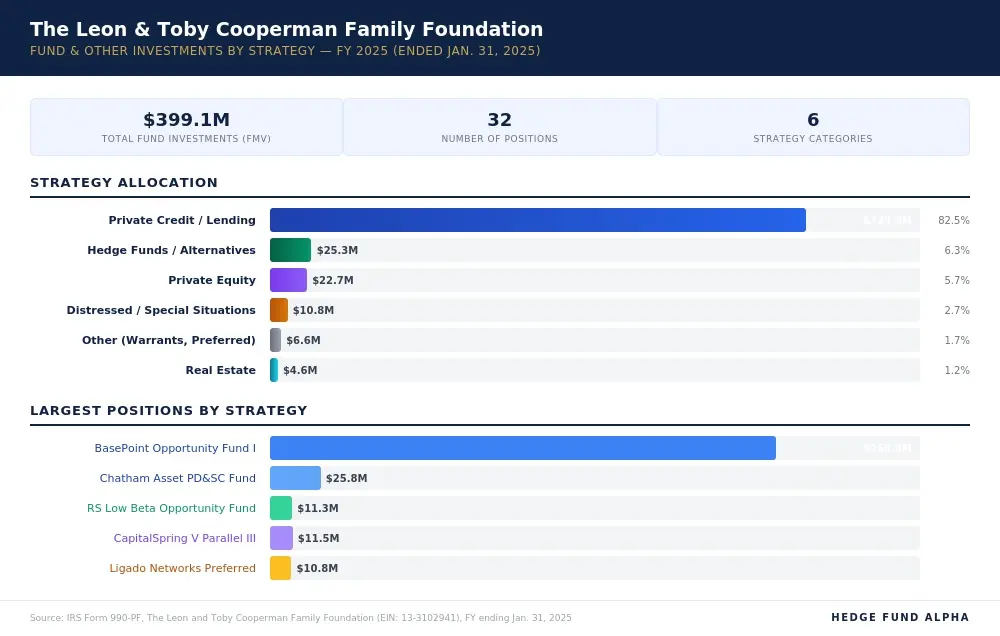The image size is (1000, 636).
Task: Select the teal Real Estate bar
Action: coord(274,370)
